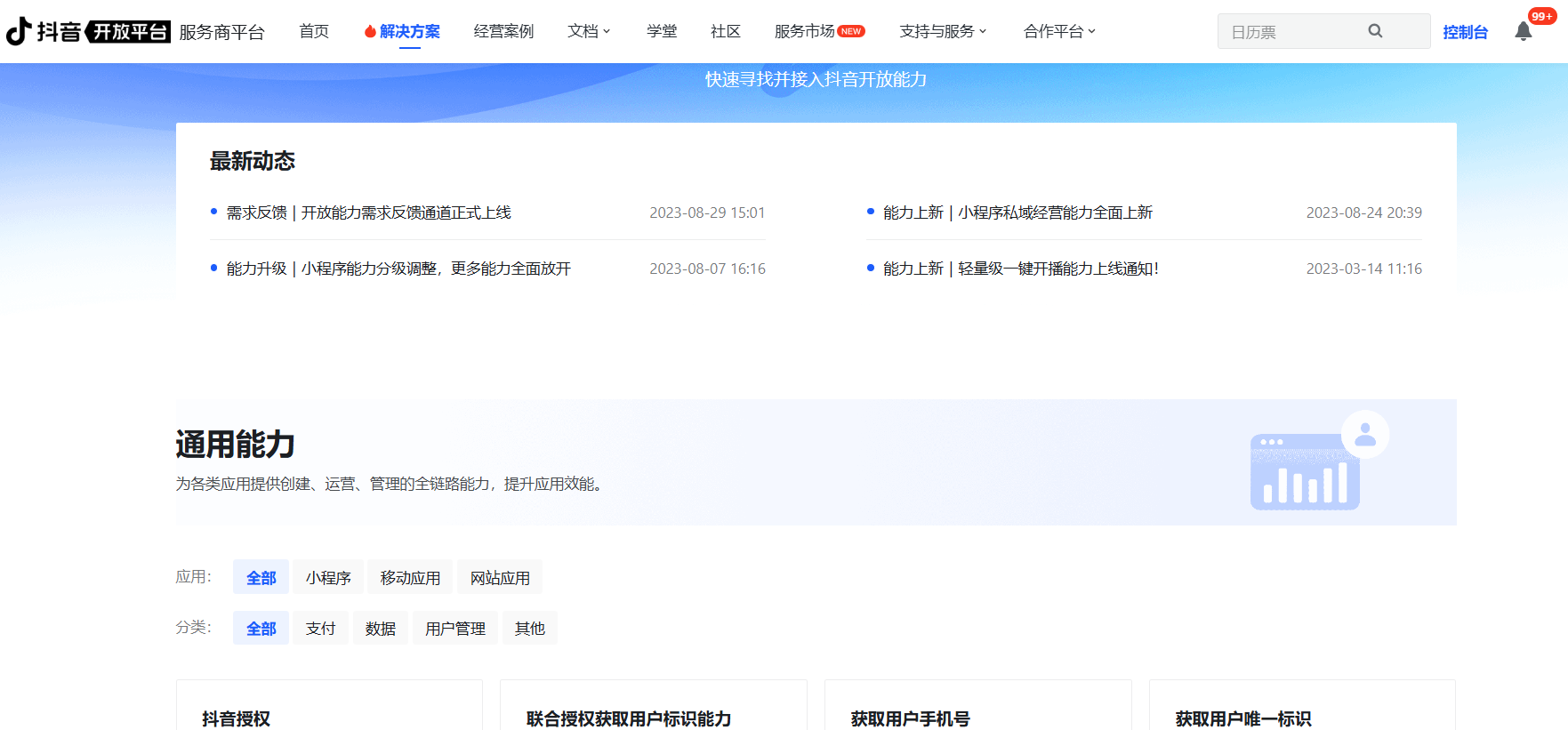Viewport: 1568px width, 730px height.
Task: Filter category by 用户管理
Action: point(454,629)
